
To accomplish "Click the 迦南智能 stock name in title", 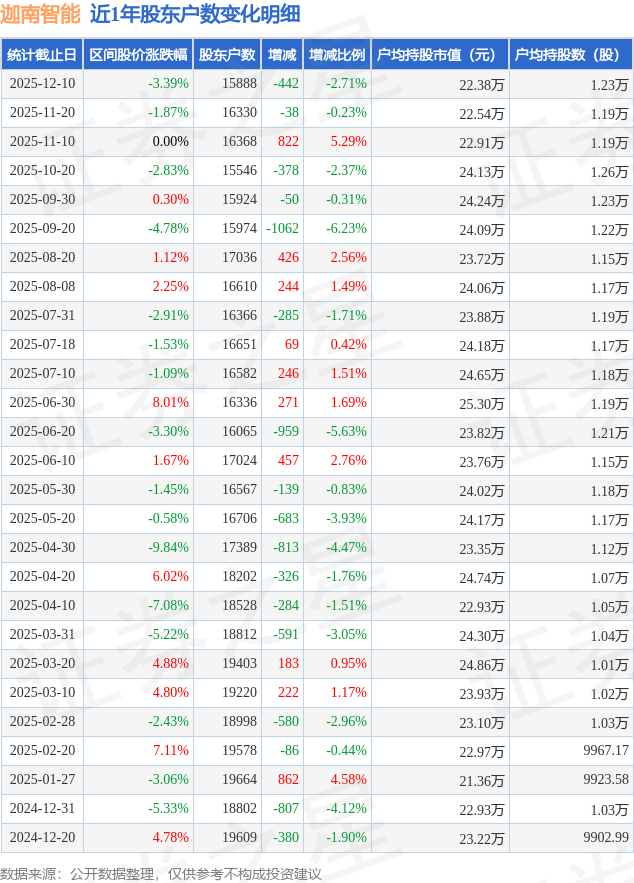I will [40, 15].
